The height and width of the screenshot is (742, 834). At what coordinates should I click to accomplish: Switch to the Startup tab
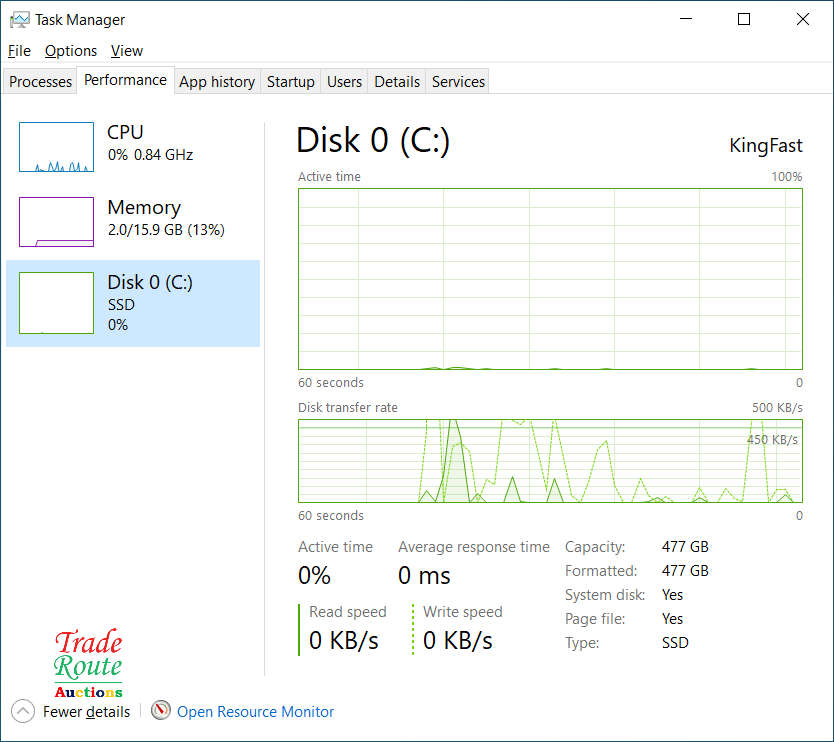290,81
